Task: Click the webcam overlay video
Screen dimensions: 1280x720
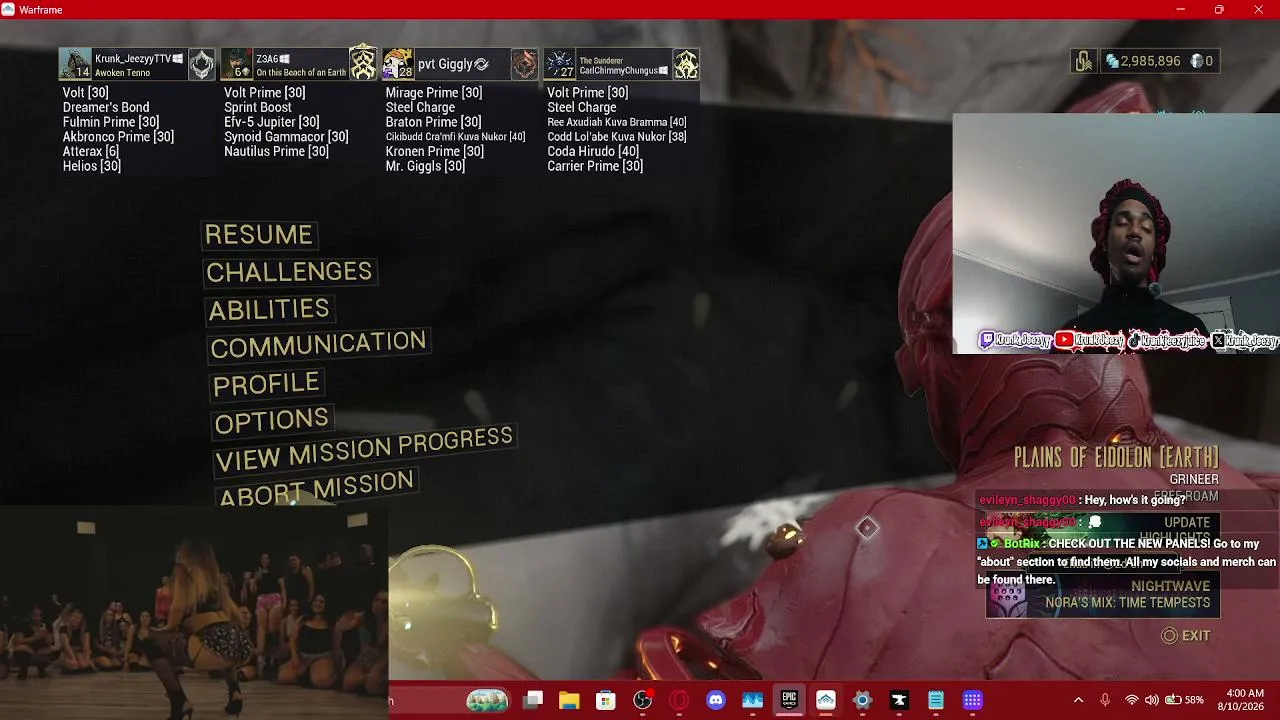Action: pyautogui.click(x=1116, y=233)
